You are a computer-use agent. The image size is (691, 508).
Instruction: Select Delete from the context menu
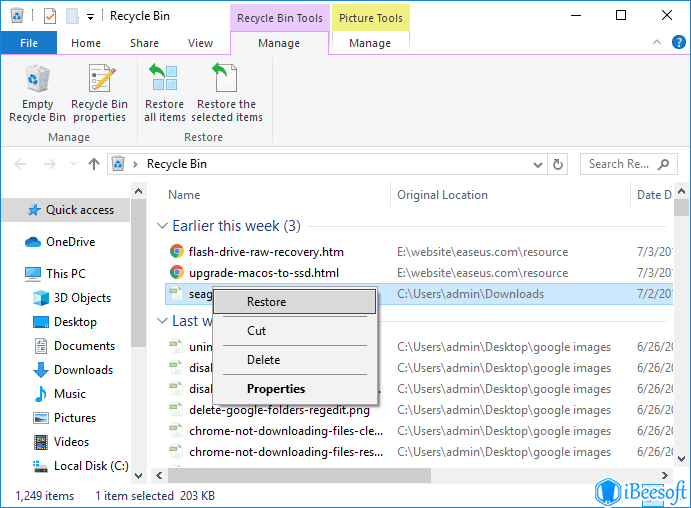point(264,360)
